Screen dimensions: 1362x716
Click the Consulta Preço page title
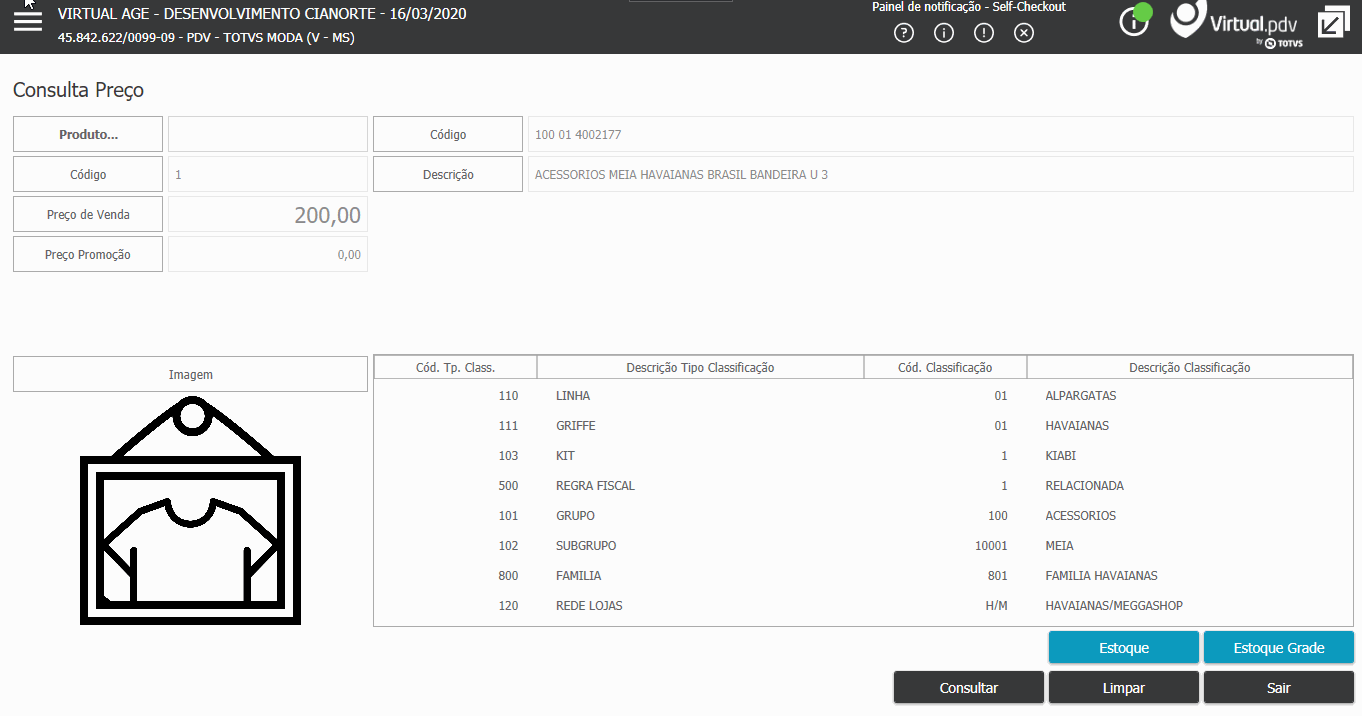pyautogui.click(x=78, y=90)
